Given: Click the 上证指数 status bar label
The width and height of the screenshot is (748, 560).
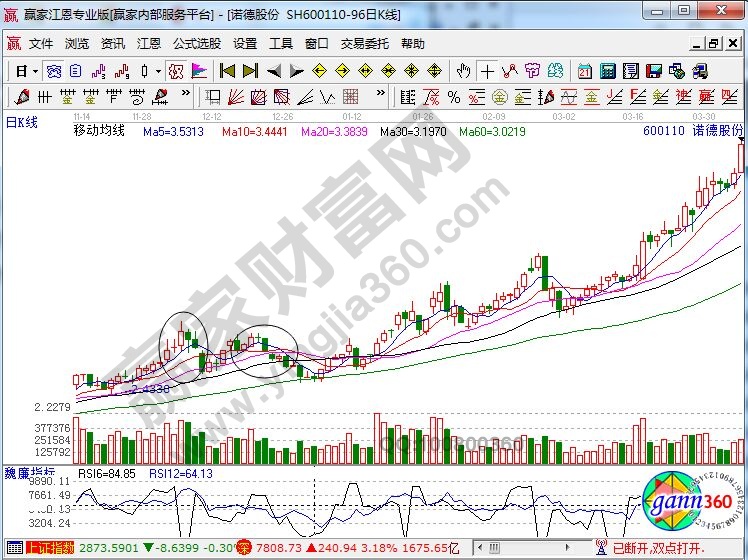Looking at the screenshot, I should (49, 547).
